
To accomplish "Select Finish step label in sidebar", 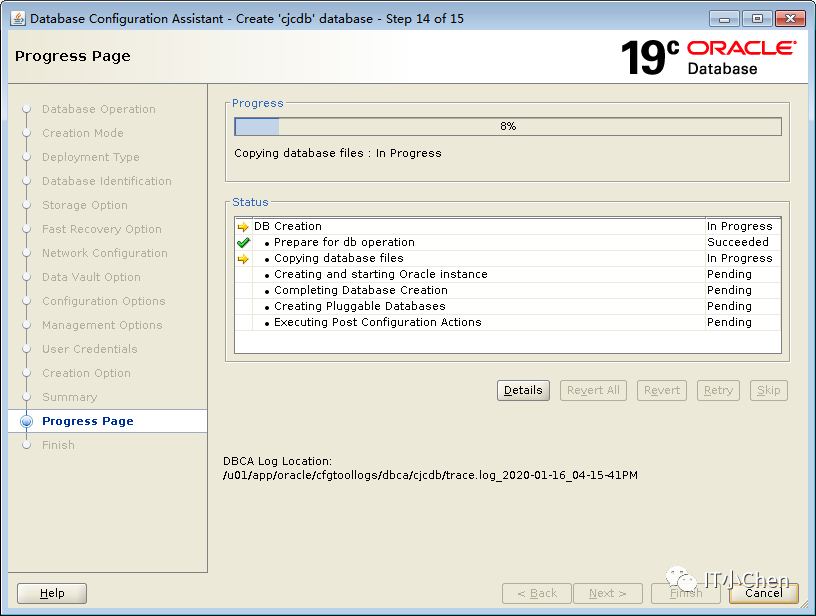I will point(58,445).
